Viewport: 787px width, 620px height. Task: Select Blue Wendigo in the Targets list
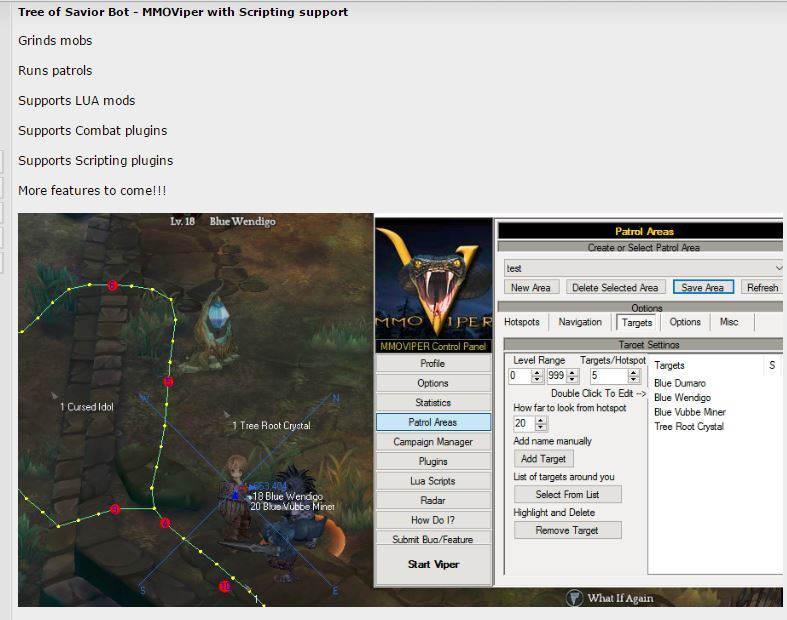coord(682,398)
